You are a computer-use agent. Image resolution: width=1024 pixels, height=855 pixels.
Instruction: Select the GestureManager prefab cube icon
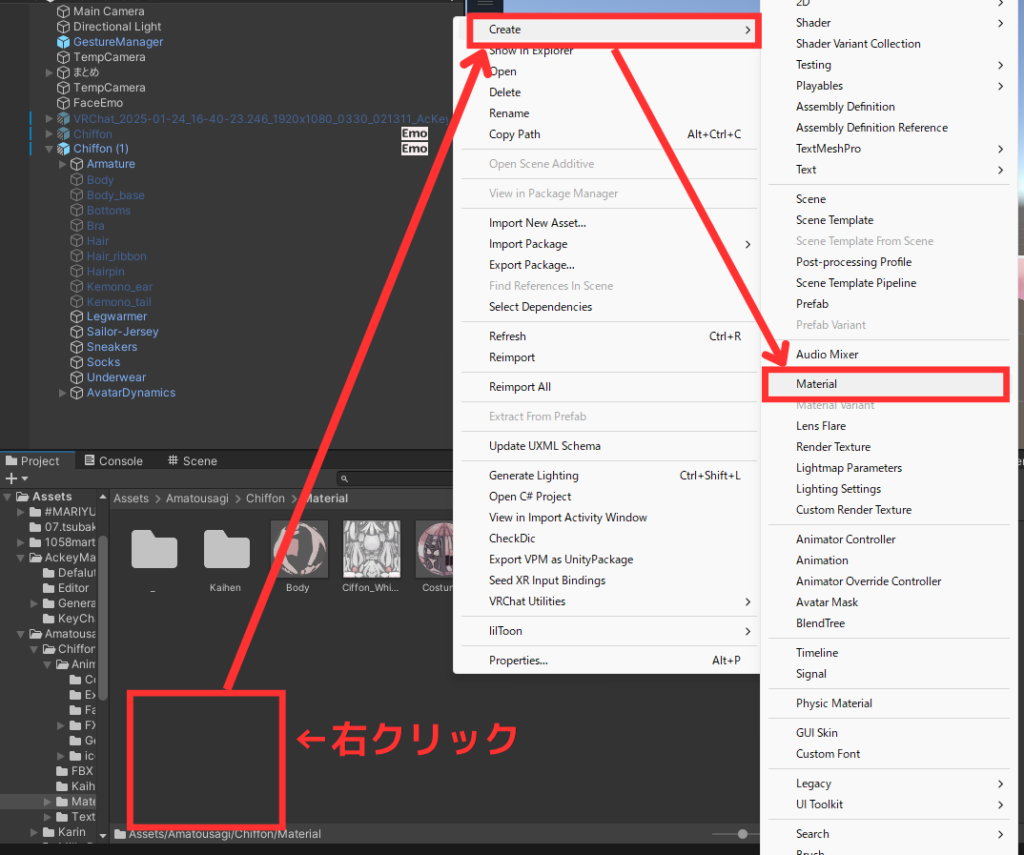pyautogui.click(x=64, y=42)
